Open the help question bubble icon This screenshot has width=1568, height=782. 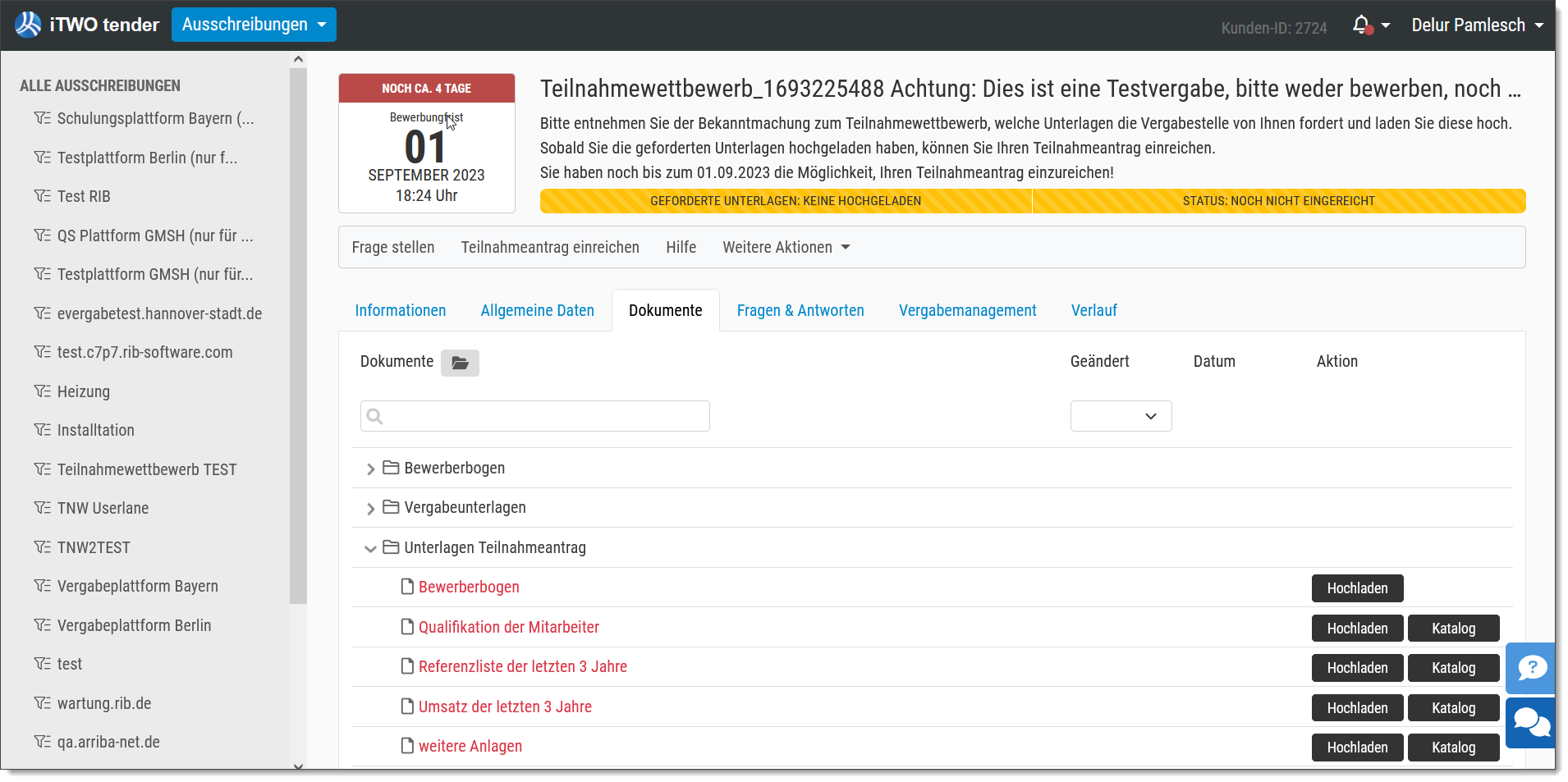[x=1531, y=668]
